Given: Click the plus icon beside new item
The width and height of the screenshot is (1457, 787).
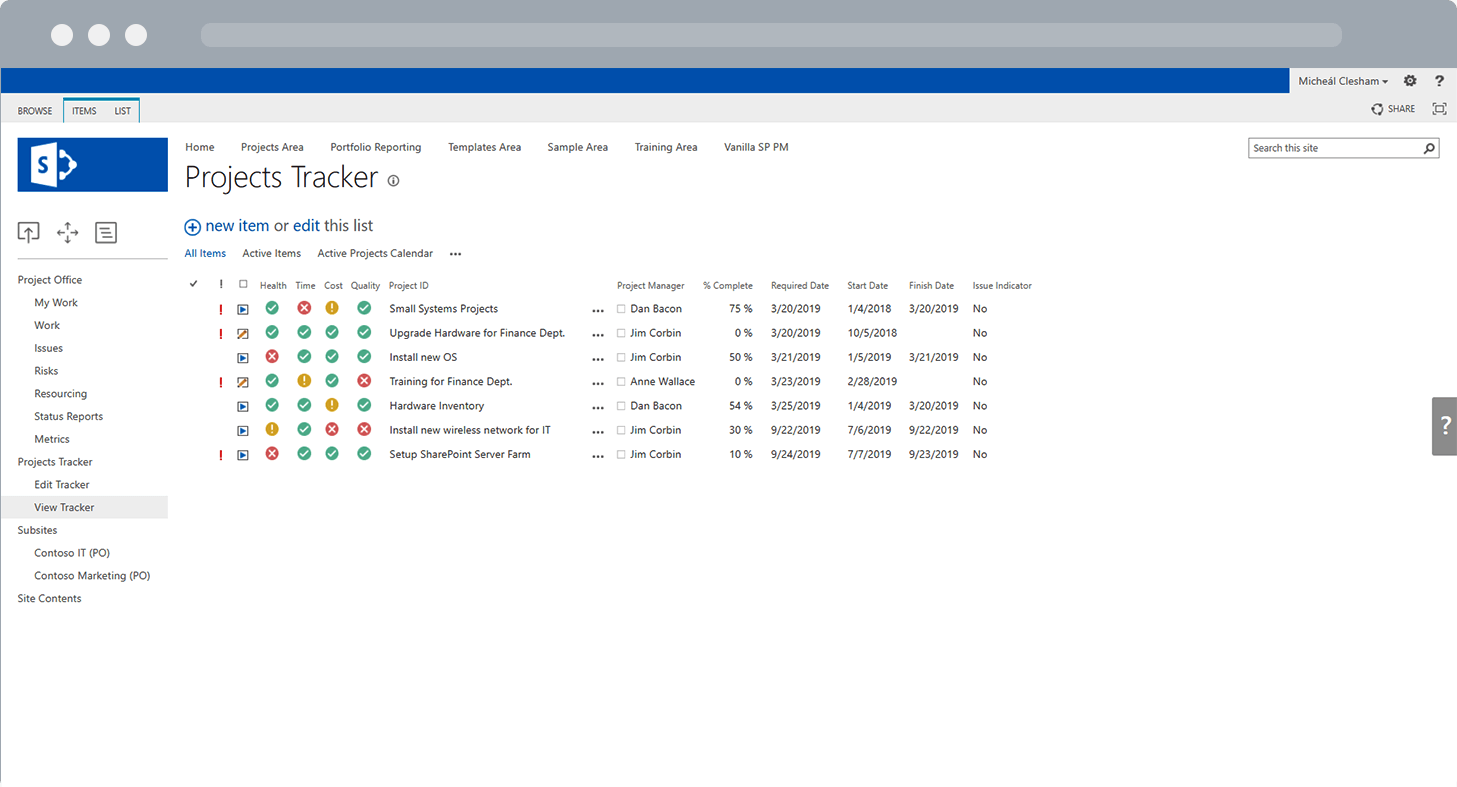Looking at the screenshot, I should coord(193,227).
